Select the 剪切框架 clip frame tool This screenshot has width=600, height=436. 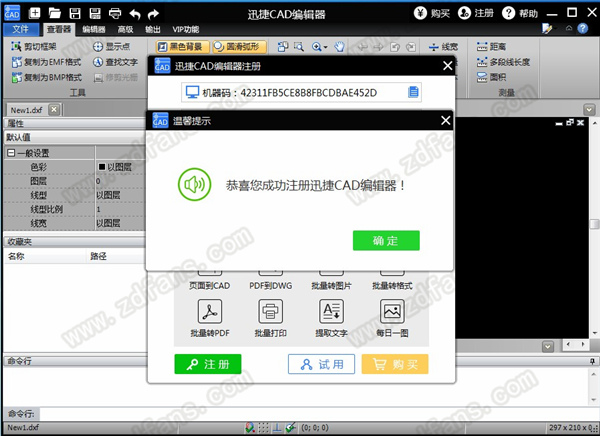point(34,47)
